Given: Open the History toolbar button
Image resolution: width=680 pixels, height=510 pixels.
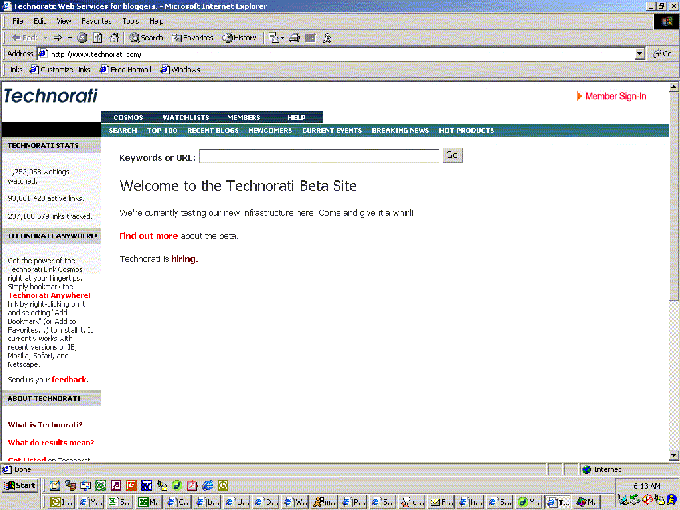Looking at the screenshot, I should pyautogui.click(x=239, y=38).
